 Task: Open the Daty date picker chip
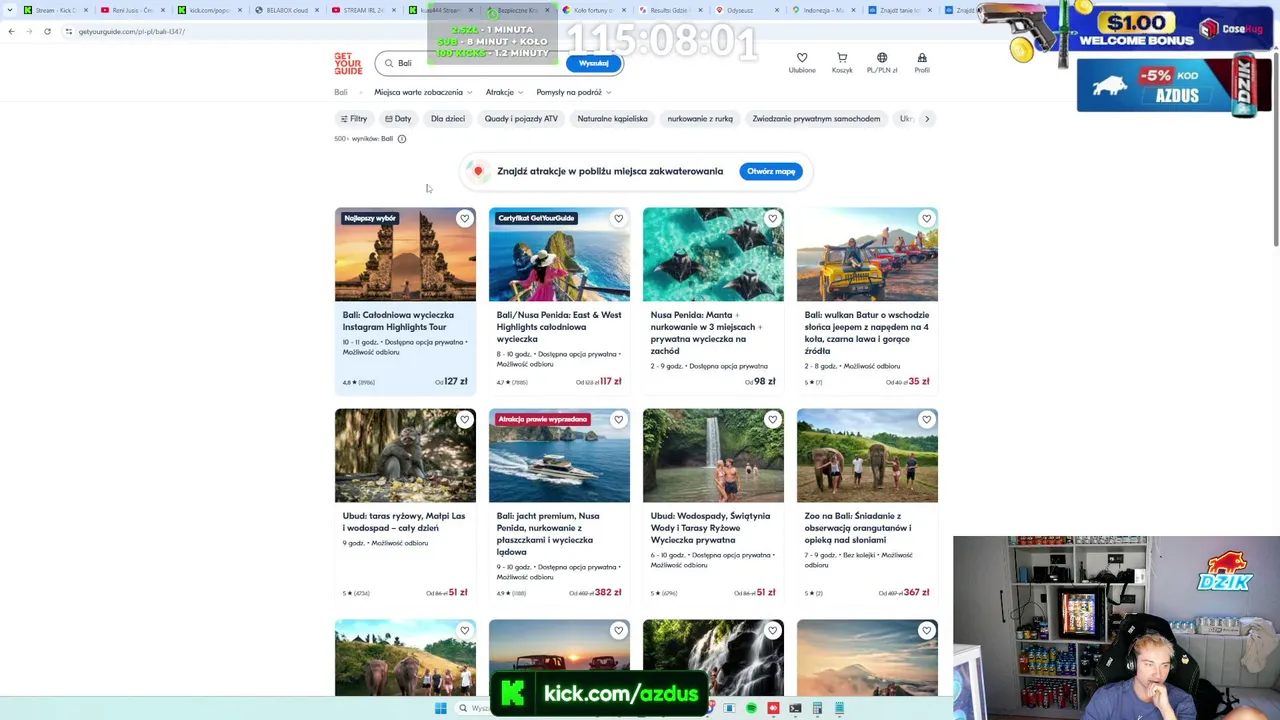coord(398,119)
